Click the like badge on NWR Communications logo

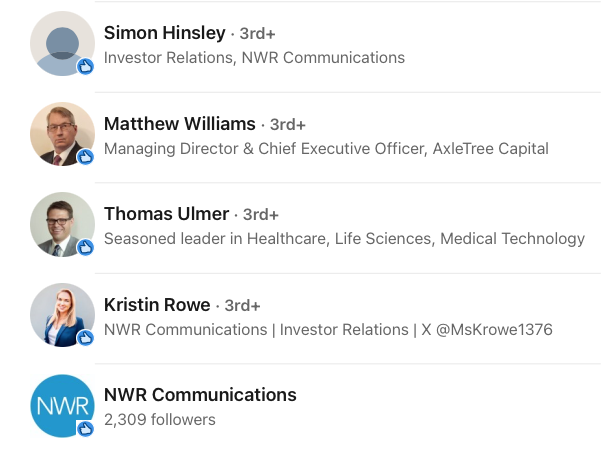(x=85, y=428)
